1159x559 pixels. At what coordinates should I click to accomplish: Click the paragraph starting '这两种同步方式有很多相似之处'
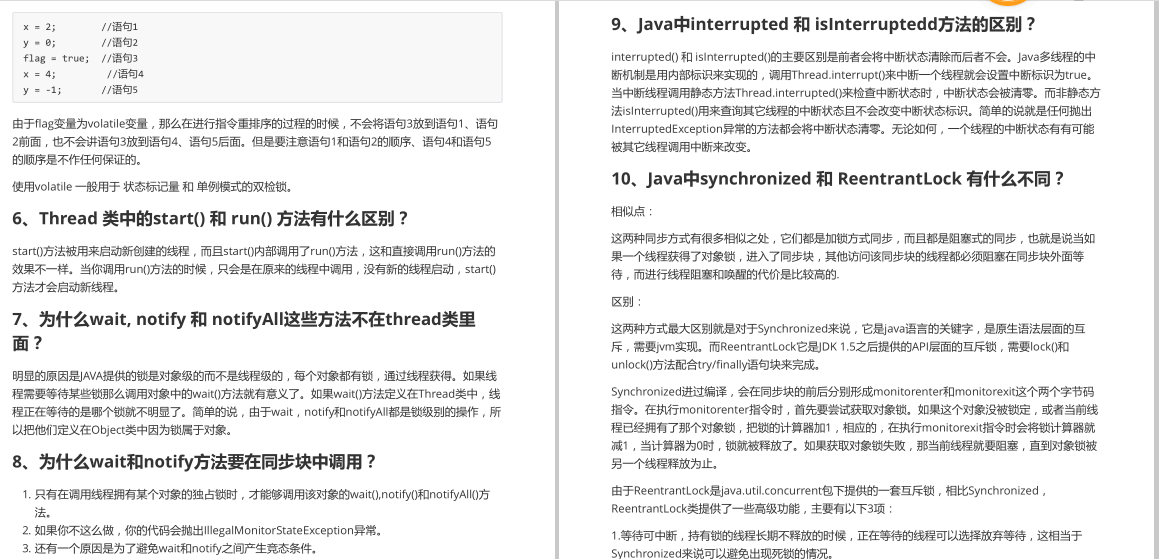tap(854, 257)
